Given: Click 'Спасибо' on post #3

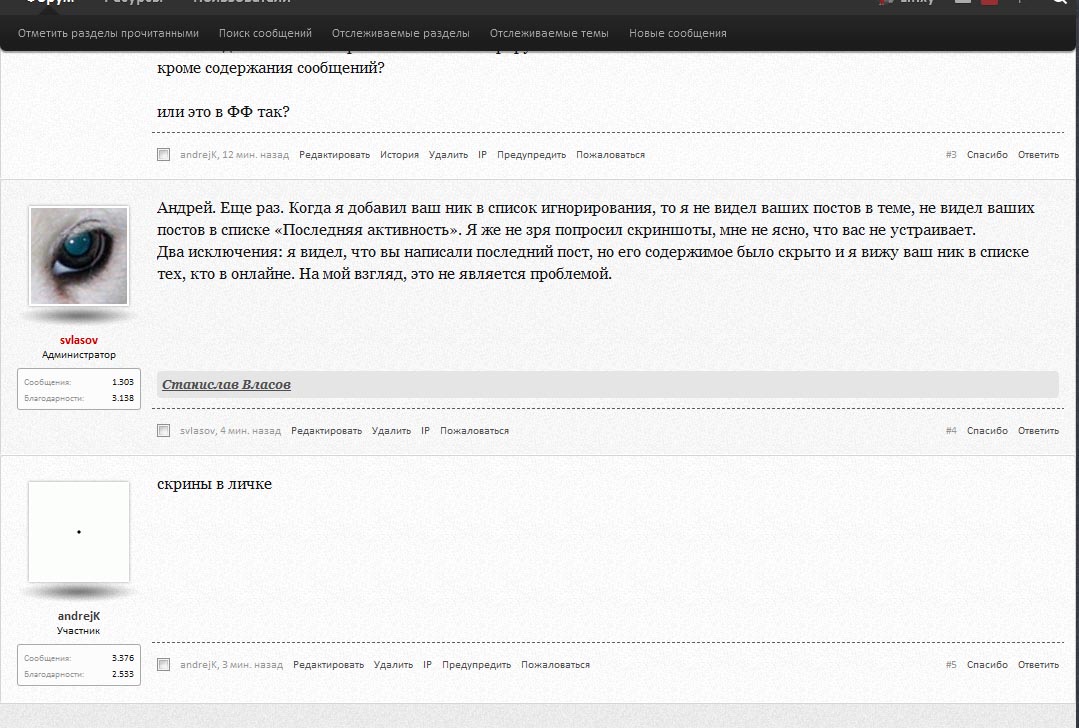Looking at the screenshot, I should point(987,155).
